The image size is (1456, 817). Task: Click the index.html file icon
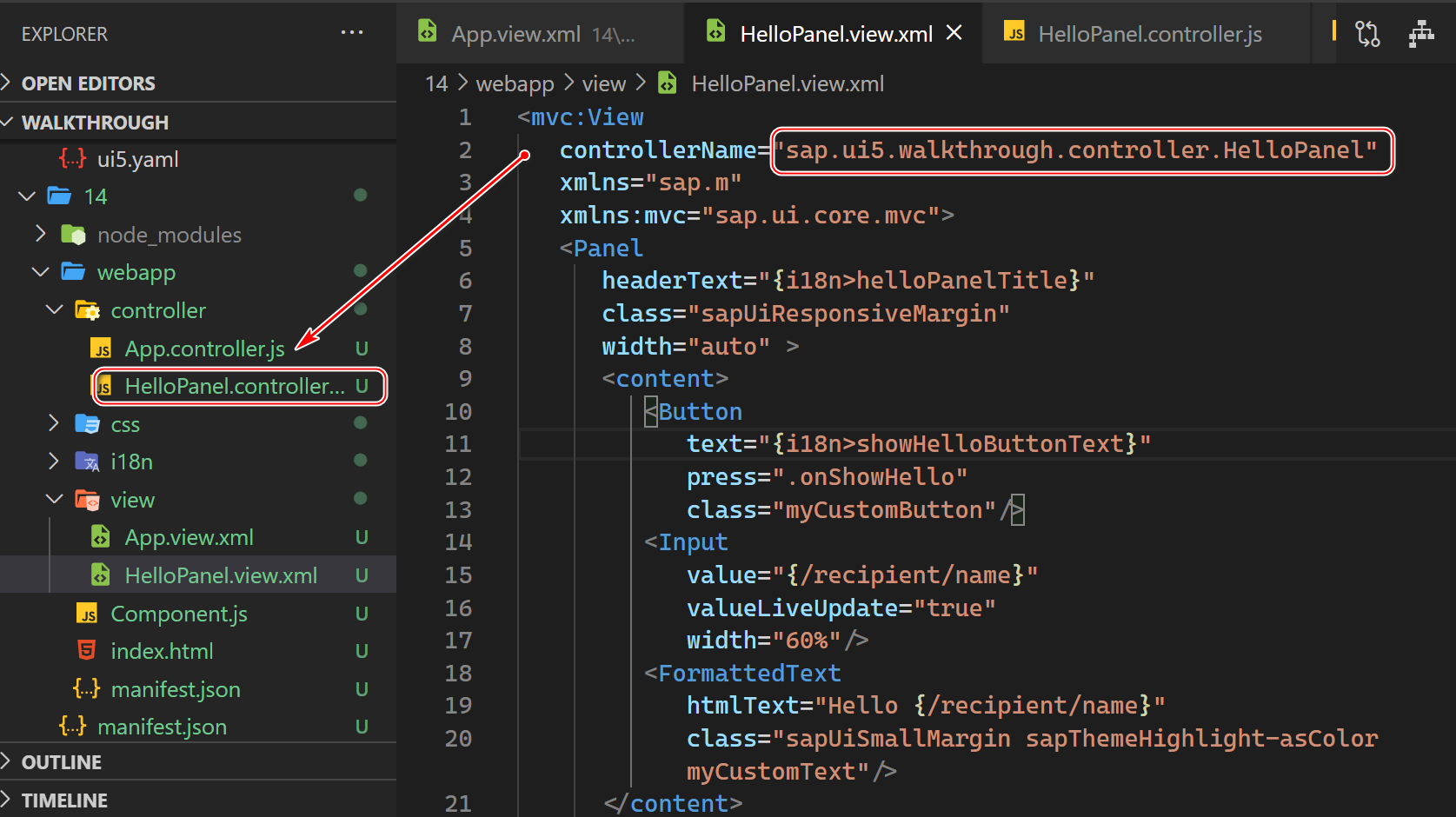(86, 650)
